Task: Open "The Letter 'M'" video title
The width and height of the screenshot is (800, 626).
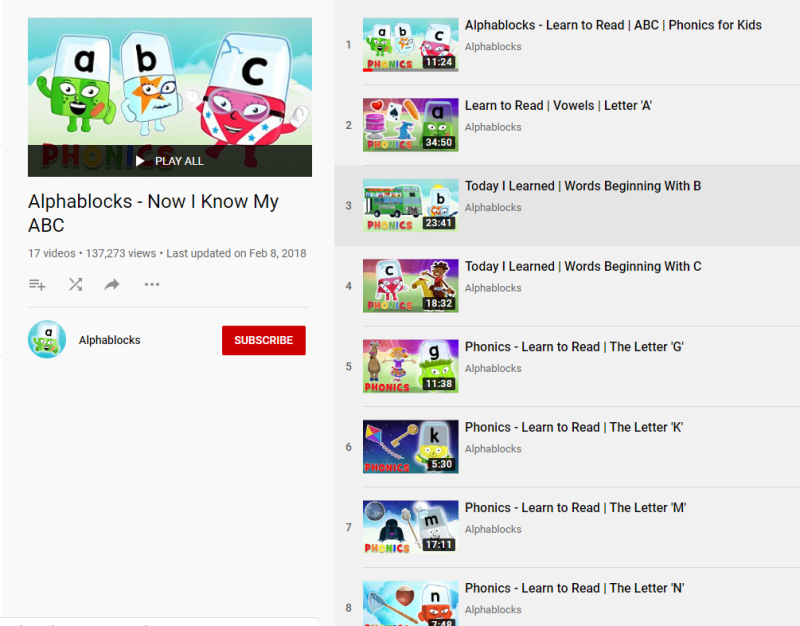Action: click(576, 508)
